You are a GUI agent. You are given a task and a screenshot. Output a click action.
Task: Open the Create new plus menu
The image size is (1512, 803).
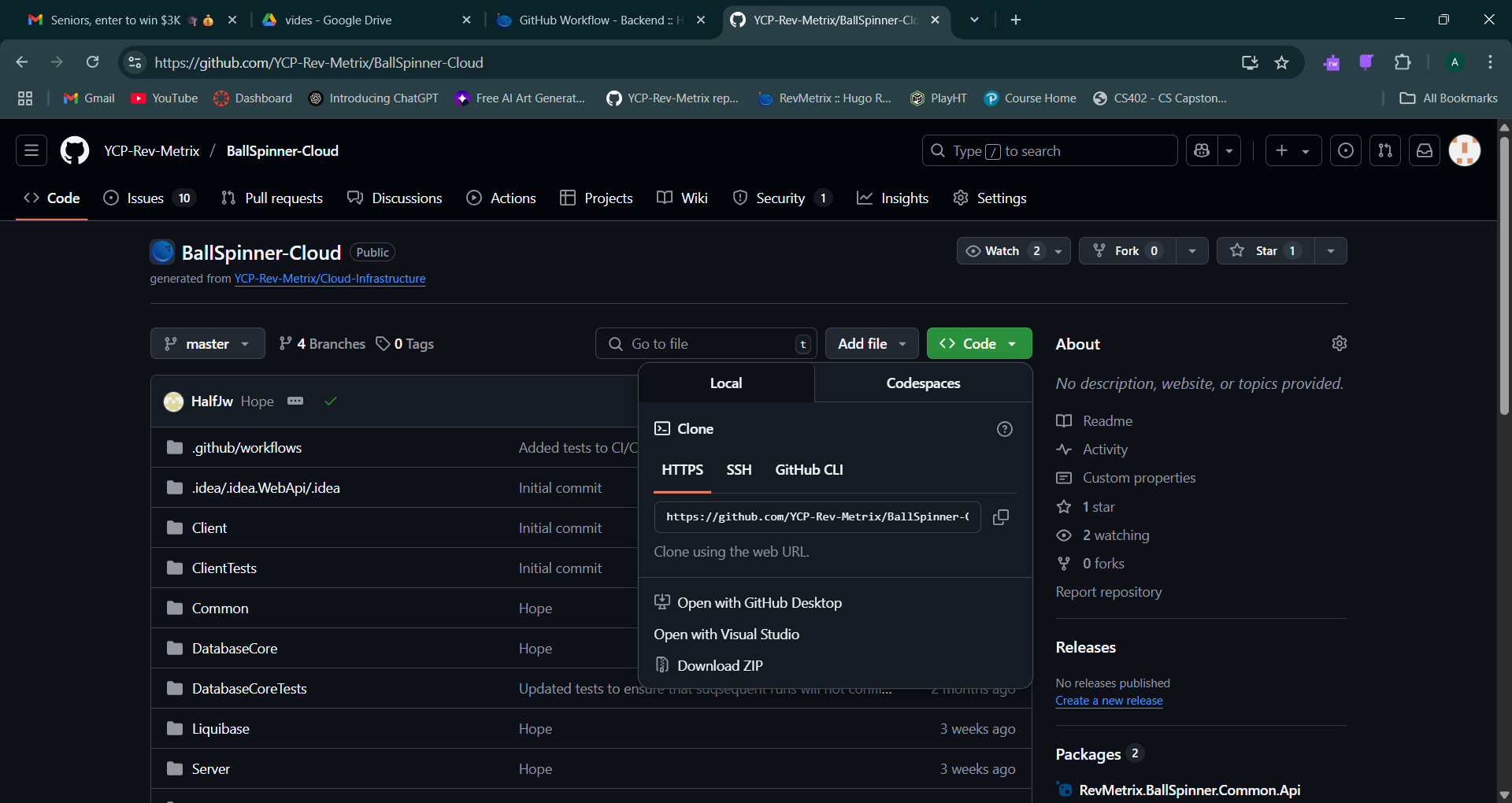pos(1293,150)
